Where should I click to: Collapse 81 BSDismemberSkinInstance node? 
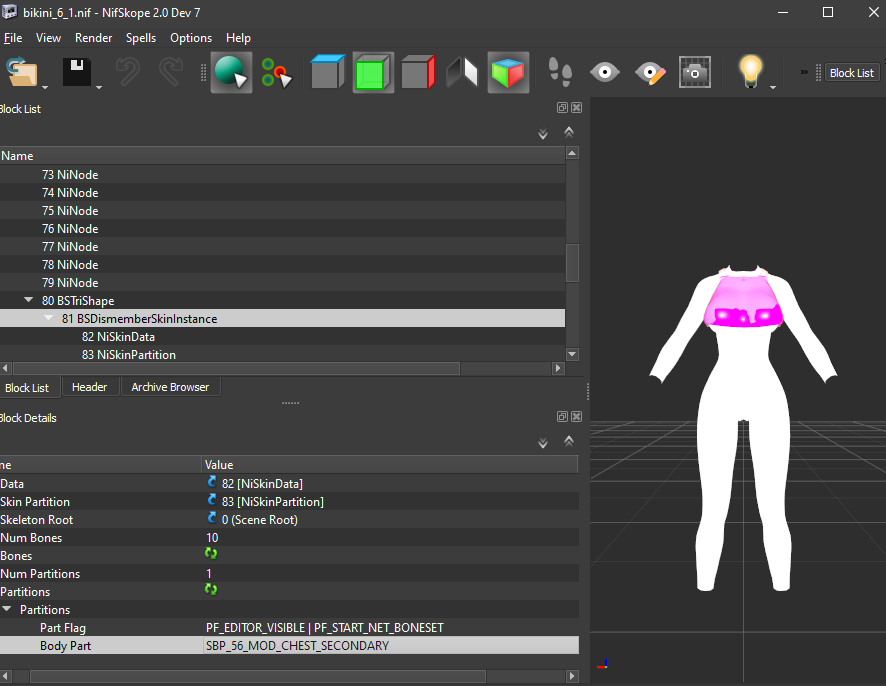pos(49,318)
